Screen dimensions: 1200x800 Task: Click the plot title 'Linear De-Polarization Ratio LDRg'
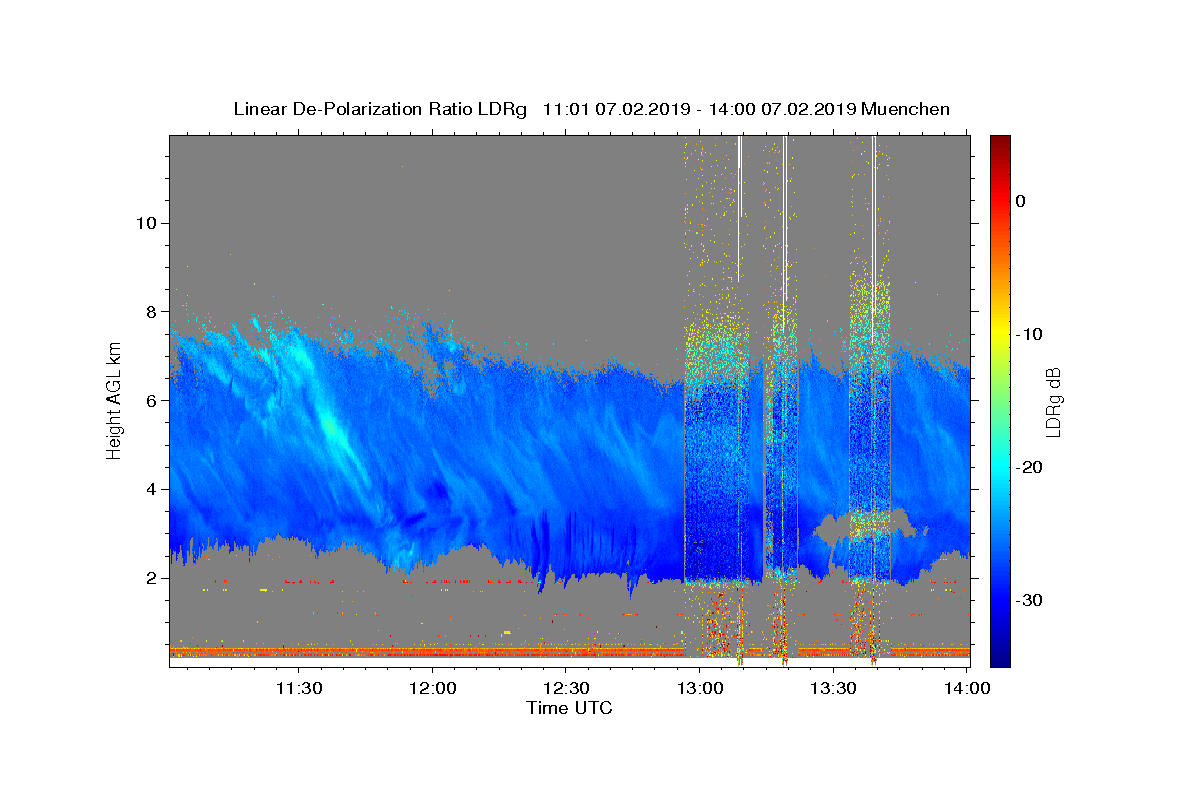tap(379, 109)
